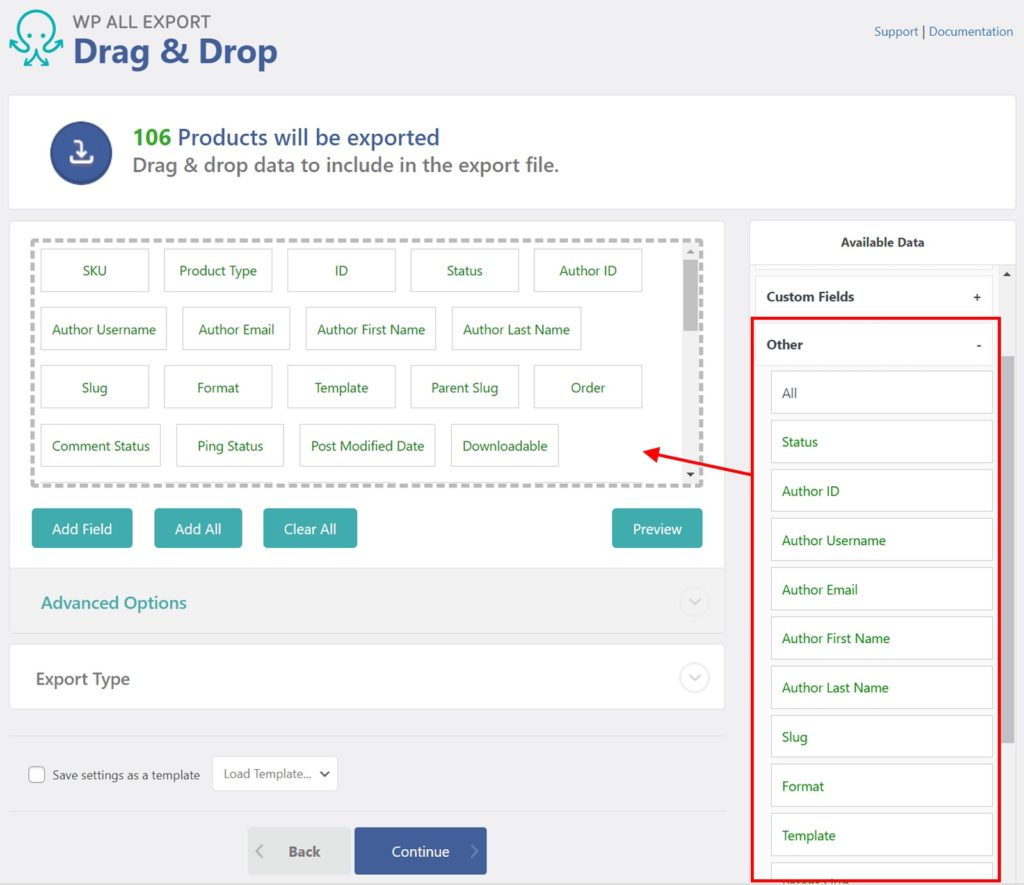This screenshot has width=1024, height=885.
Task: Enable the Save settings as a template checkbox
Action: 37,774
